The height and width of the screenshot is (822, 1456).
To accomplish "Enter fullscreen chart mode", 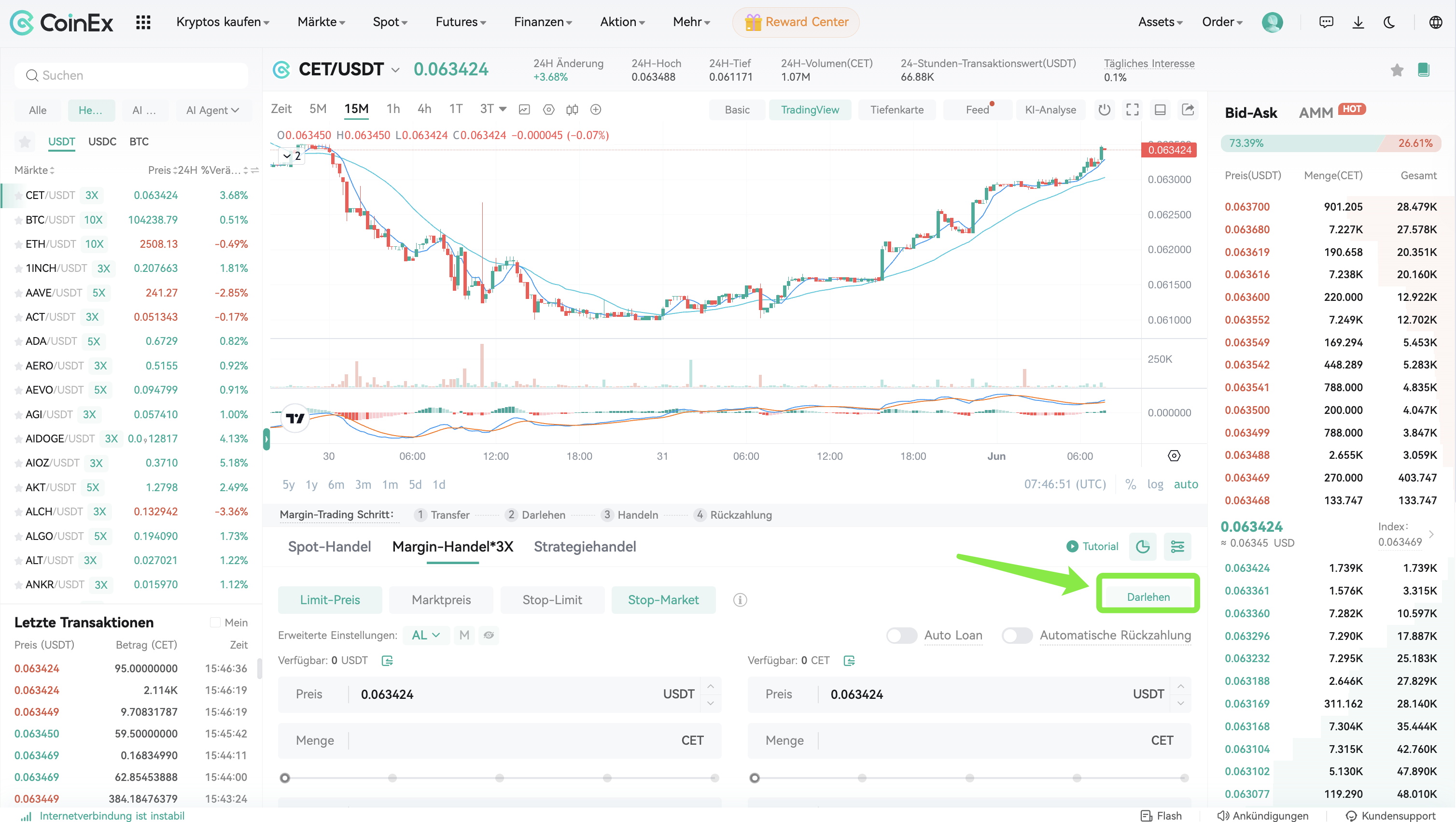I will (1132, 110).
